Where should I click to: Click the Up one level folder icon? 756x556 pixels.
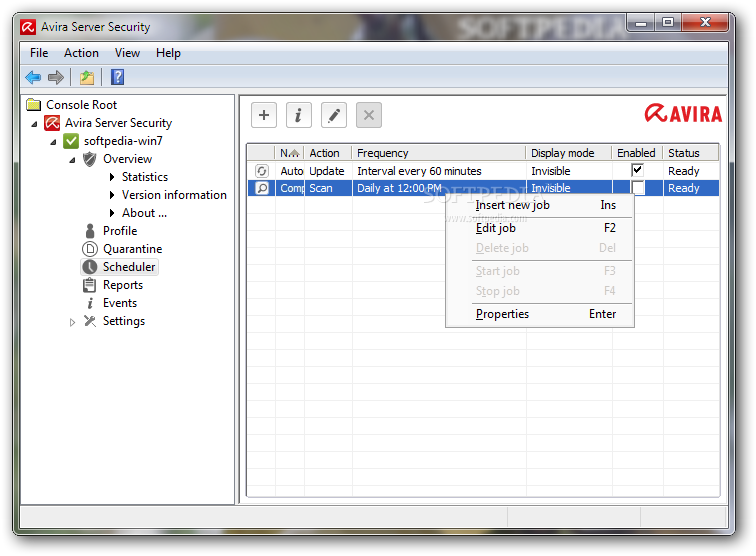[x=87, y=77]
